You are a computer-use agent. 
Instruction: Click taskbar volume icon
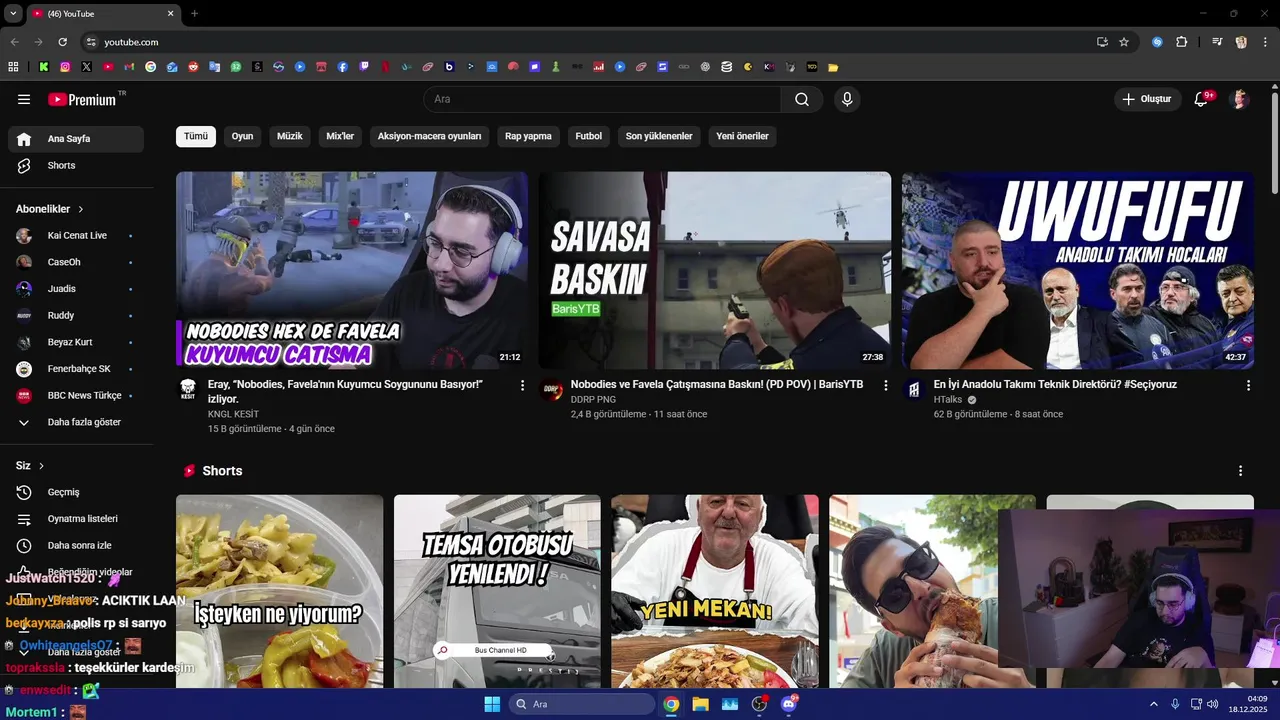pyautogui.click(x=1215, y=704)
